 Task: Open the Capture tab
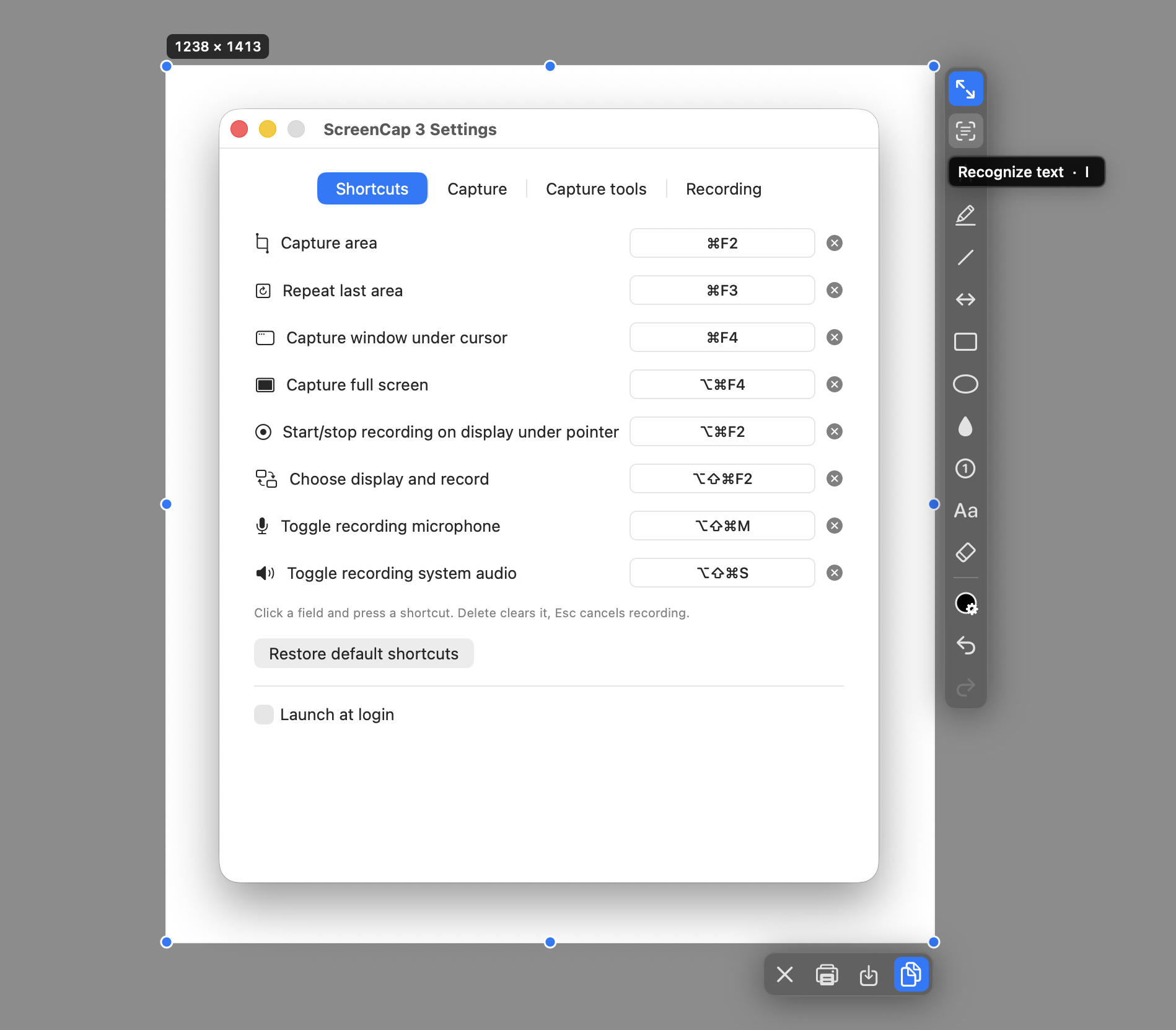coord(477,188)
